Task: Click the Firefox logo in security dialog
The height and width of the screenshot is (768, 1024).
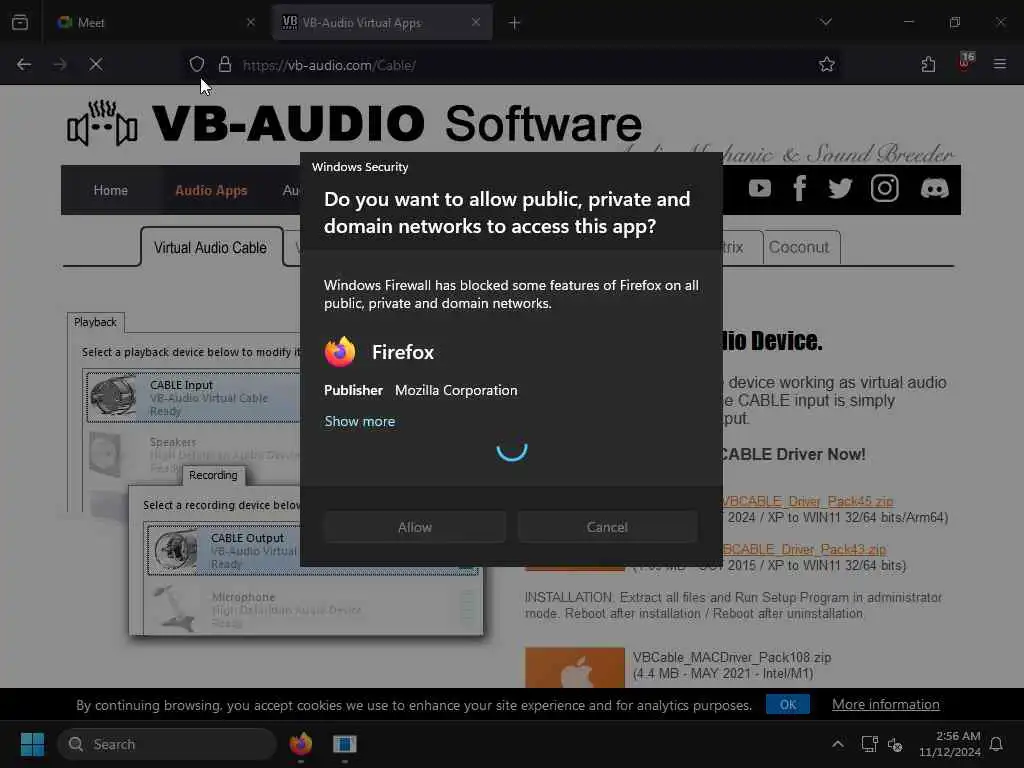Action: tap(340, 352)
